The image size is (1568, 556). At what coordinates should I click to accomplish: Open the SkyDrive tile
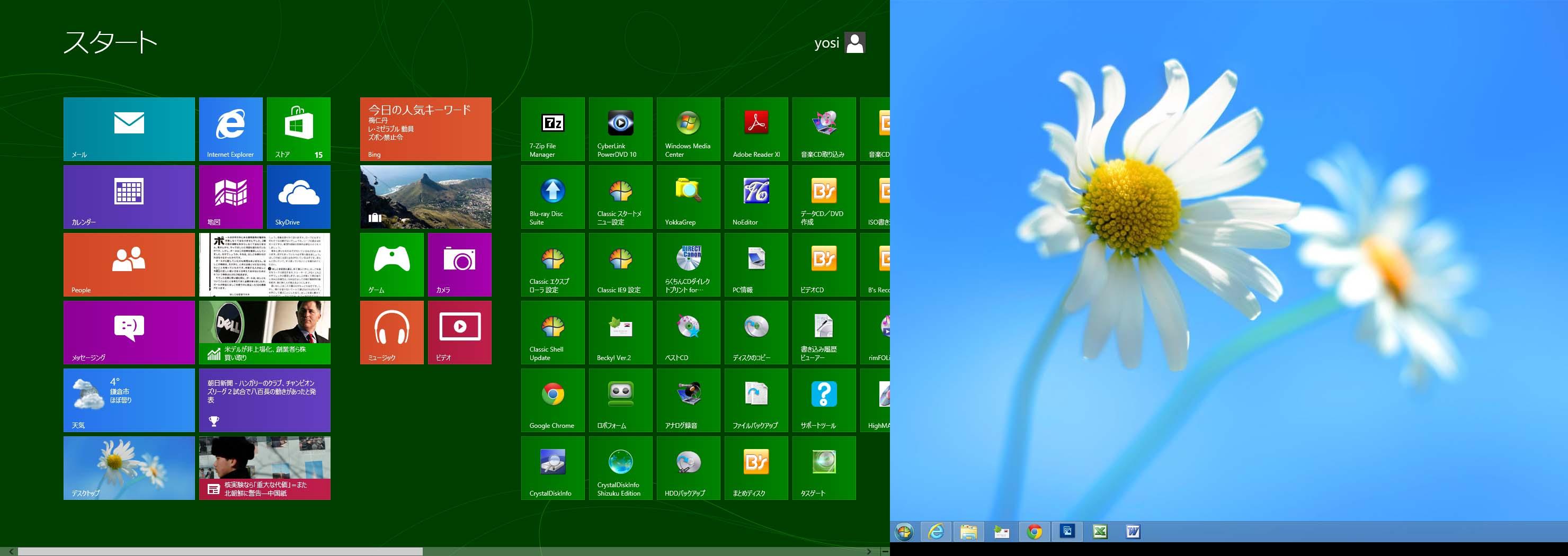point(298,197)
